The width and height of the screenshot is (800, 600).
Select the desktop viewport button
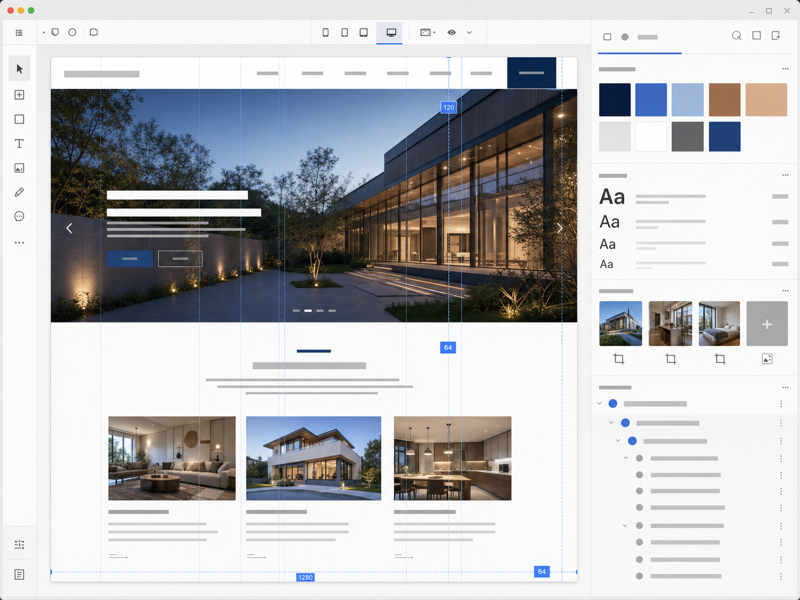[391, 33]
